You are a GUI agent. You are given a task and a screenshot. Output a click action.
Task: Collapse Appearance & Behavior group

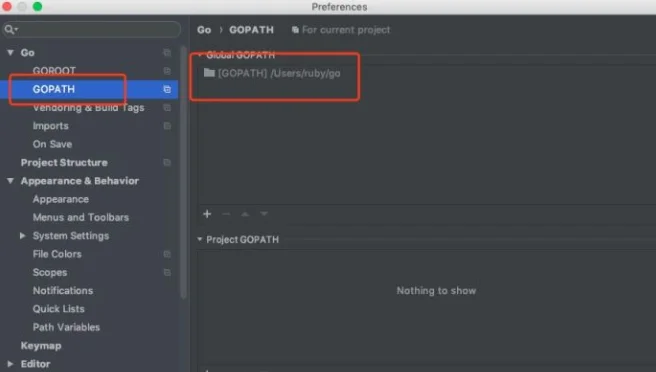click(x=10, y=181)
